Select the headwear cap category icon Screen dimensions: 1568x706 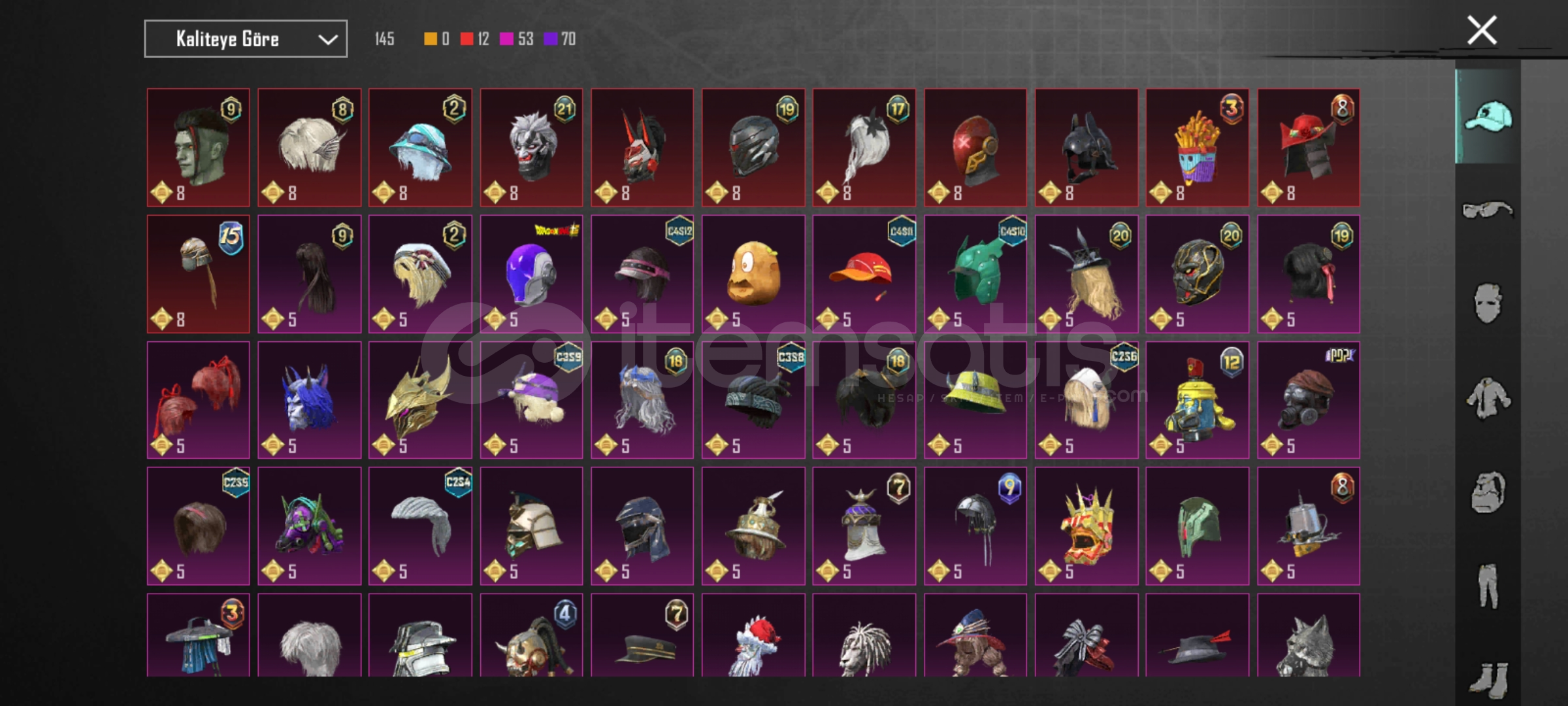[x=1488, y=117]
